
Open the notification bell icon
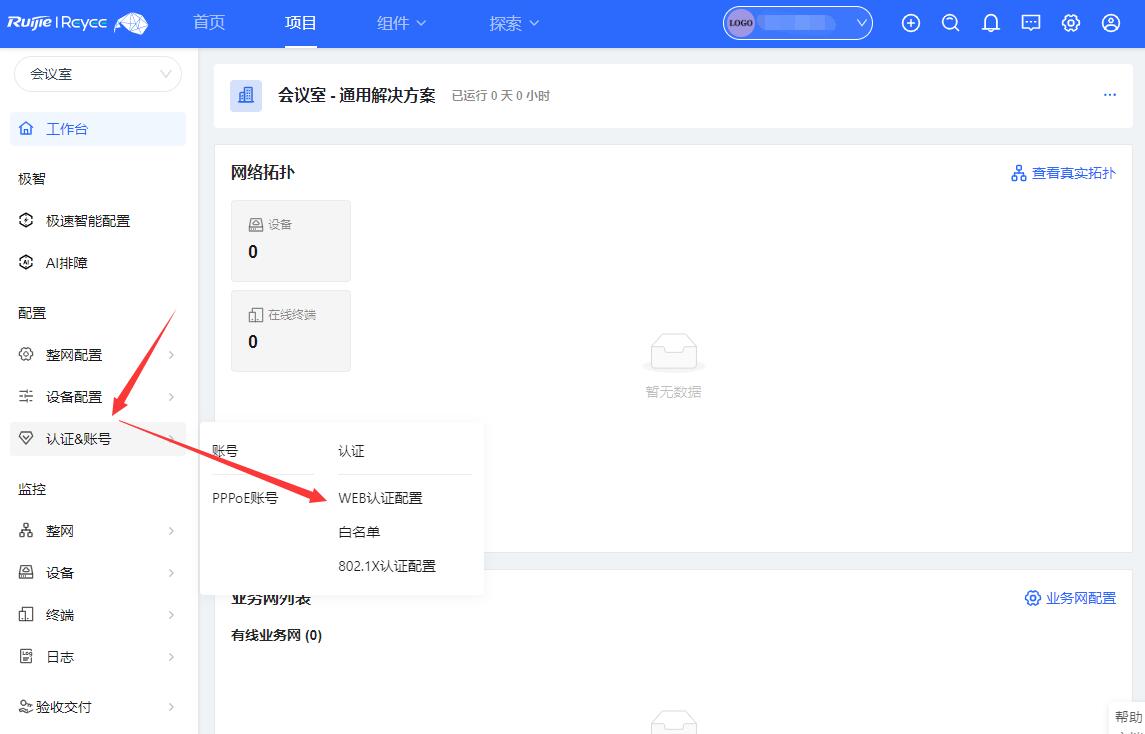pyautogui.click(x=991, y=23)
